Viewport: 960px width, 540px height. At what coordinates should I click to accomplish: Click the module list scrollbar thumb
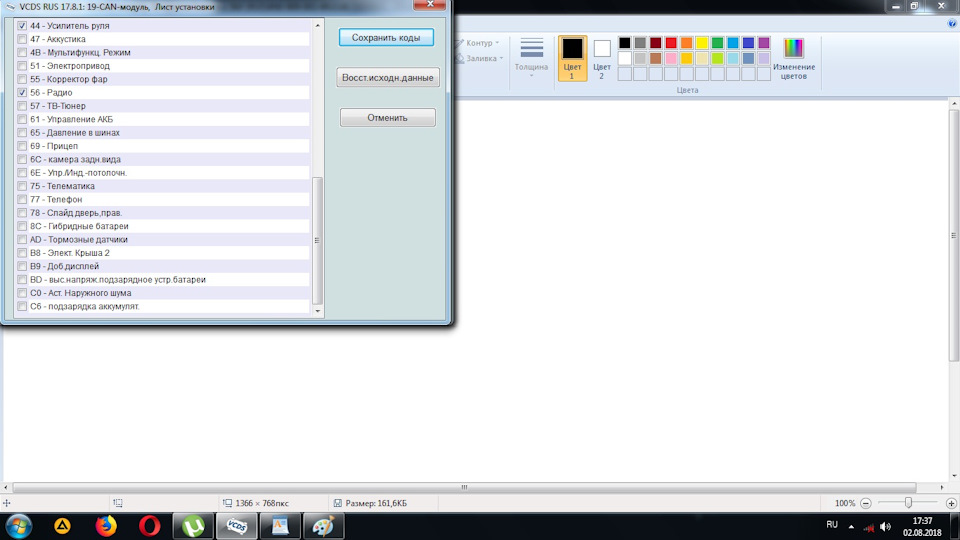tap(317, 241)
